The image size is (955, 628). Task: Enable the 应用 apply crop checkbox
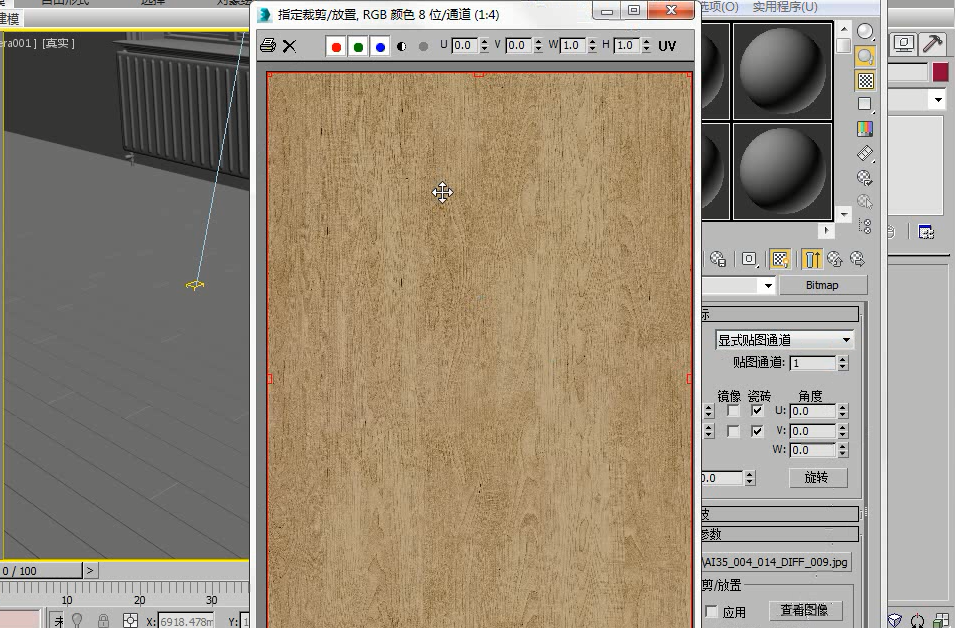tap(711, 611)
